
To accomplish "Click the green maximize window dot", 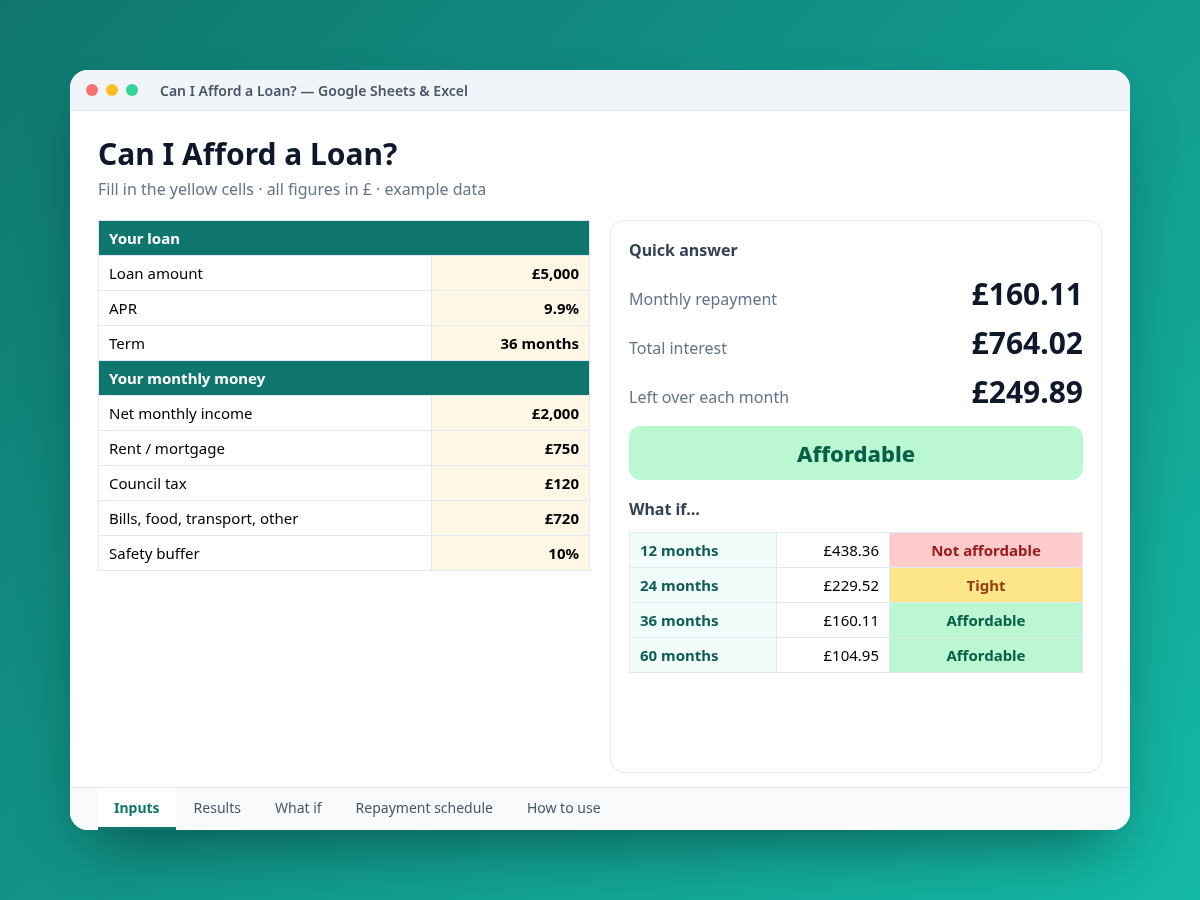I will coord(132,90).
